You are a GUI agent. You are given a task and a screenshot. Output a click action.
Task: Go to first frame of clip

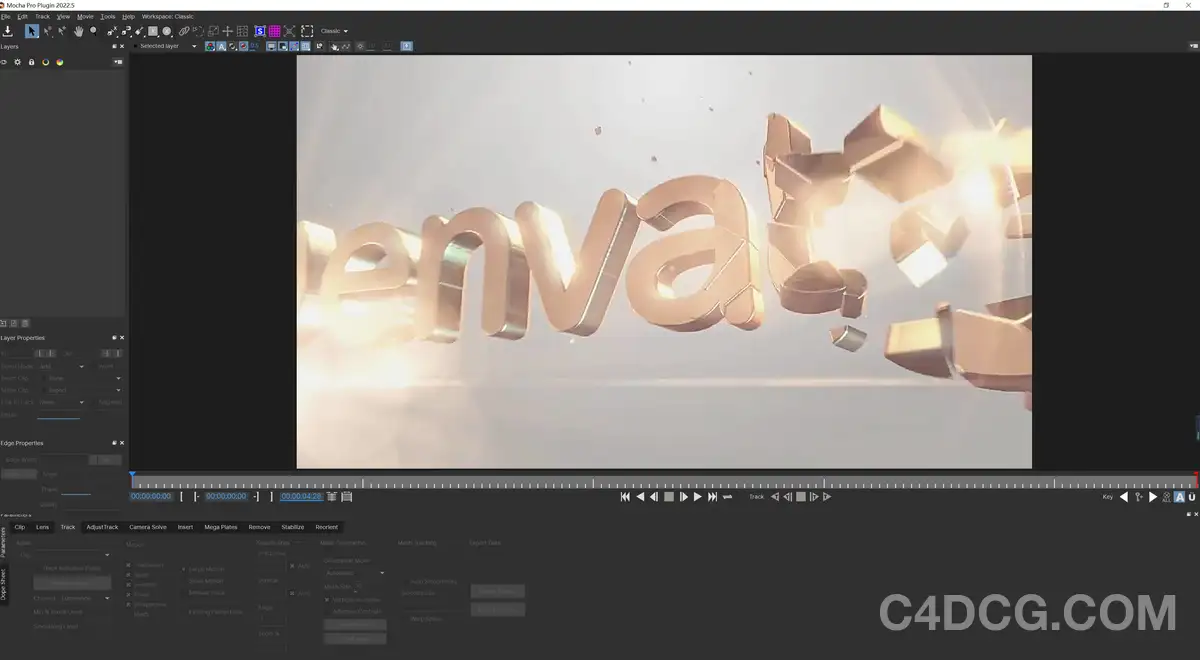[x=625, y=496]
